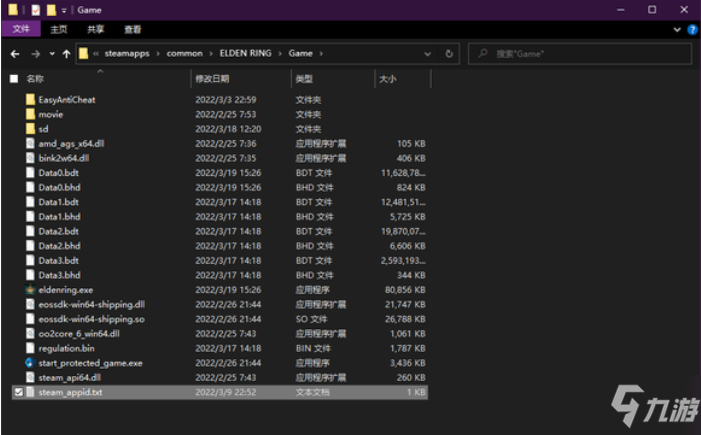
Task: Select the eossdk-win64-shipping.dll file icon
Action: [30, 304]
